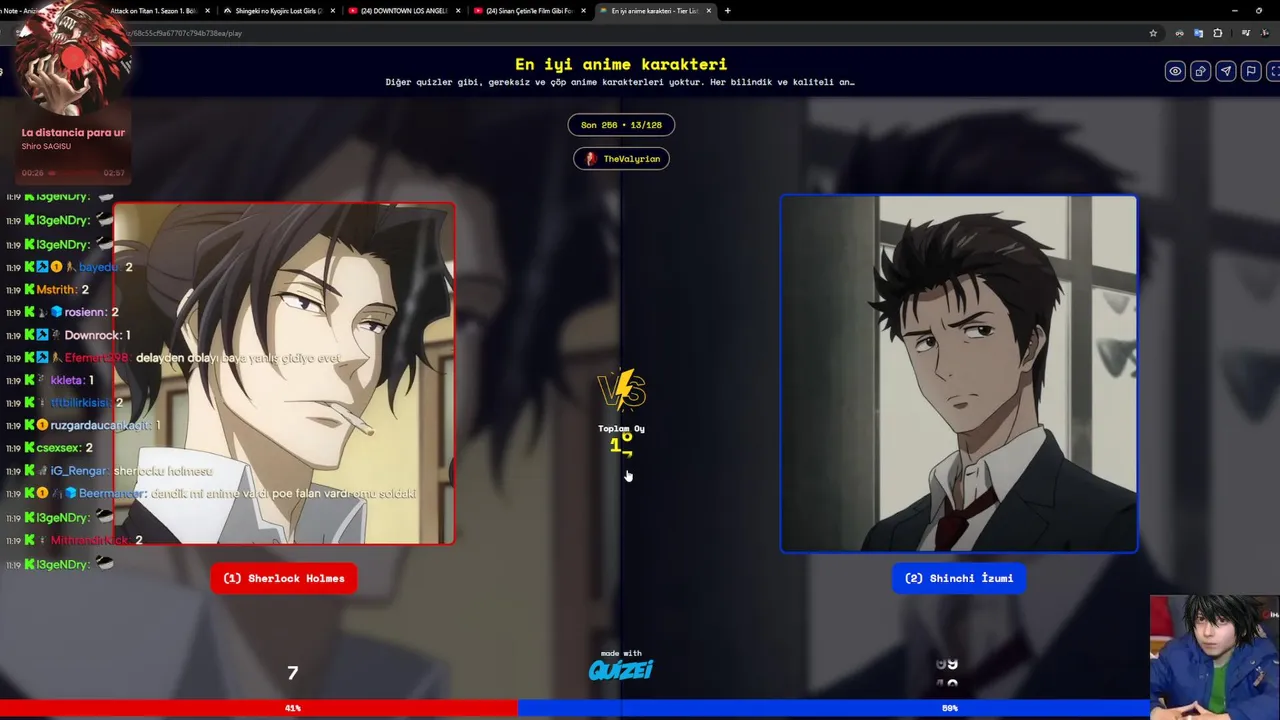Click the quiz description text under title
This screenshot has width=1280, height=720.
pyautogui.click(x=620, y=82)
